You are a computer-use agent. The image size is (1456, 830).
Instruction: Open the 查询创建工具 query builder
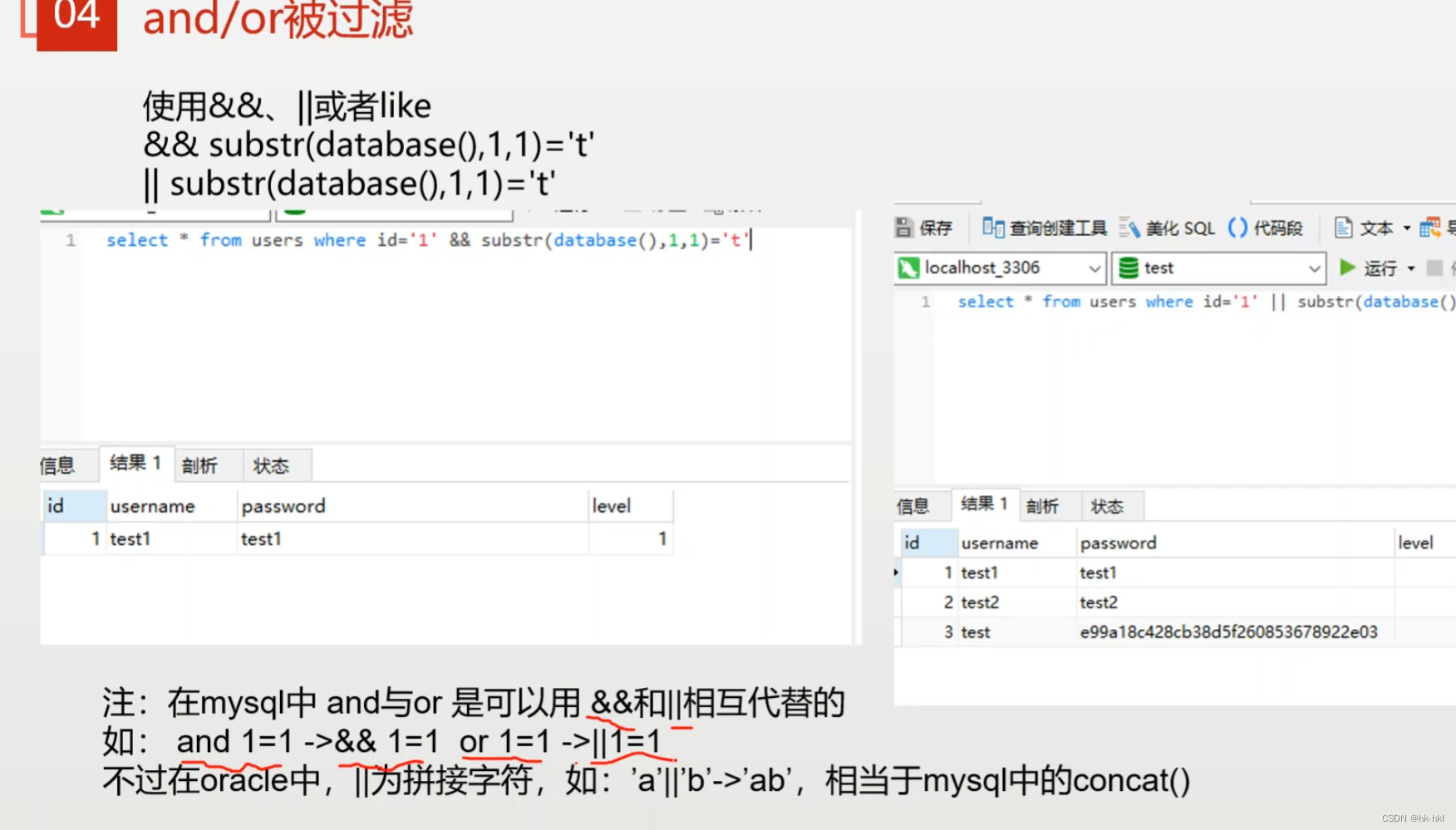tap(1044, 228)
